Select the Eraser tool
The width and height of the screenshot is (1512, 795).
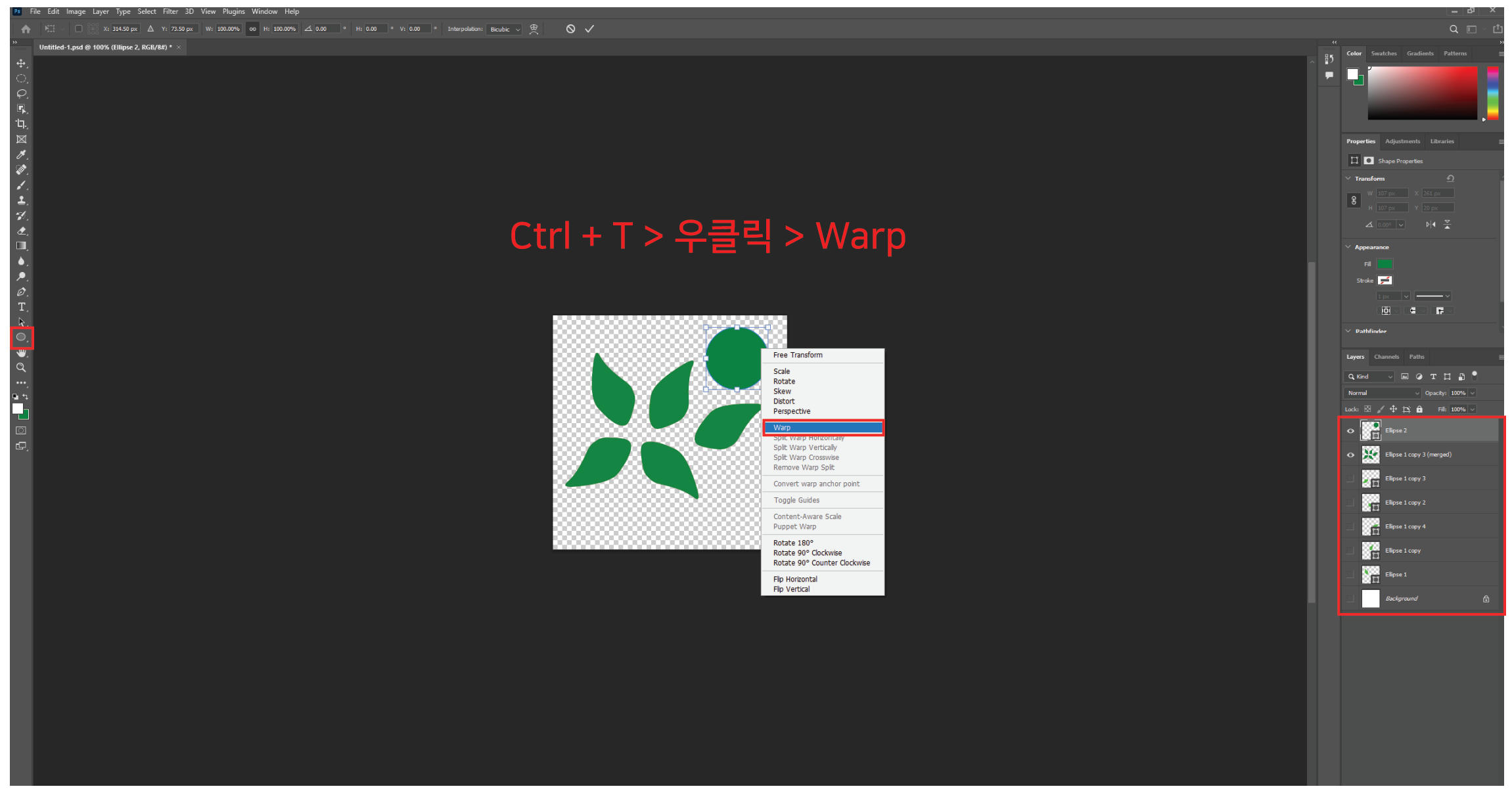[x=21, y=231]
